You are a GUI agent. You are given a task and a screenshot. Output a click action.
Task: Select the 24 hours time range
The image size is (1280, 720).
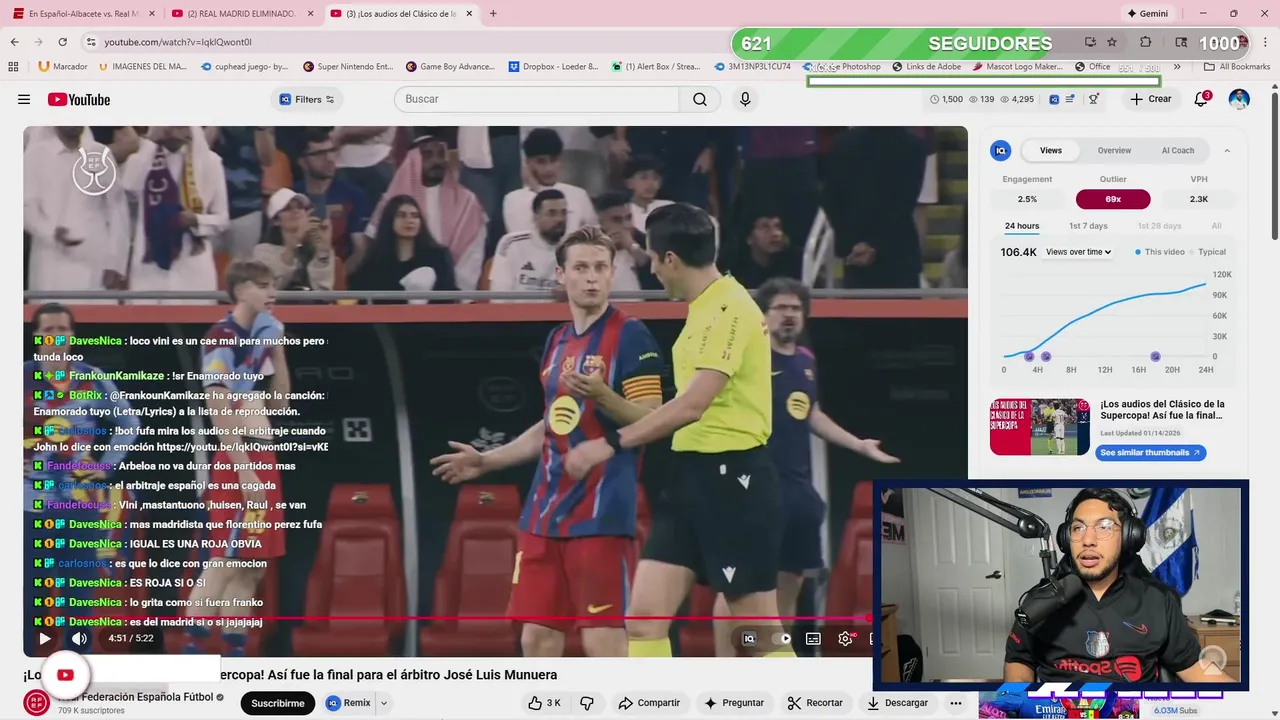[x=1022, y=226]
